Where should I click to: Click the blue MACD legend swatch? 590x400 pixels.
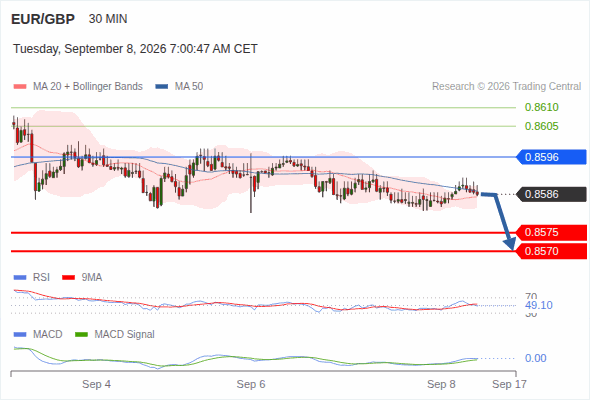(x=20, y=335)
